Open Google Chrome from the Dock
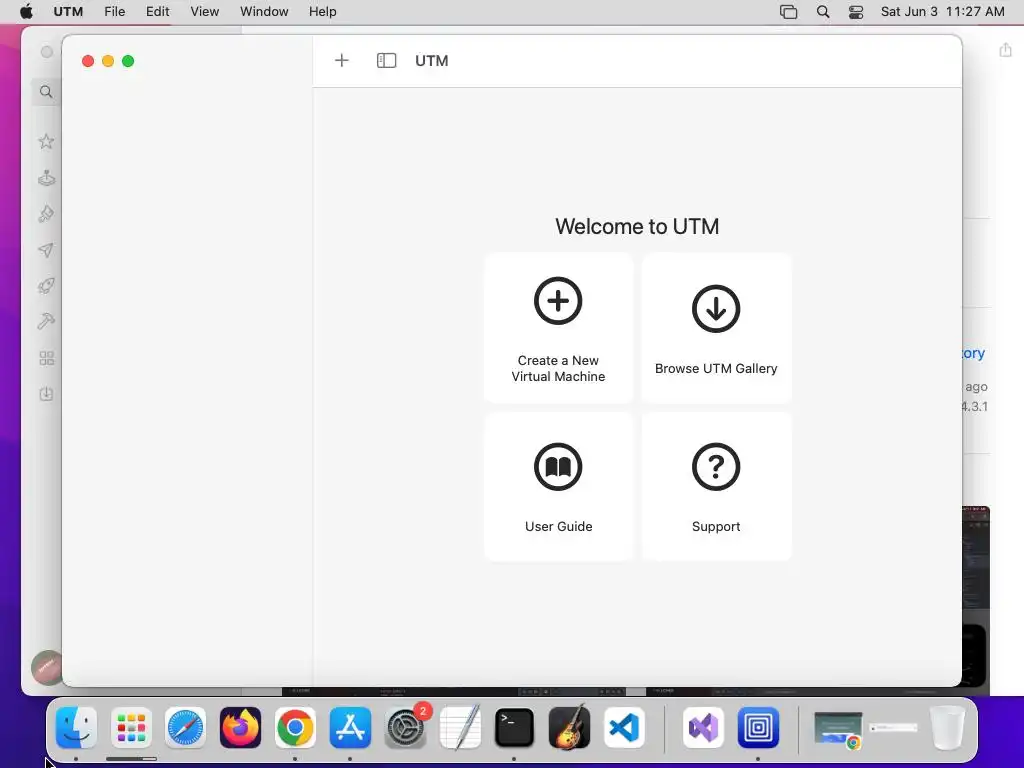Screen dimensions: 1024x768 point(295,728)
